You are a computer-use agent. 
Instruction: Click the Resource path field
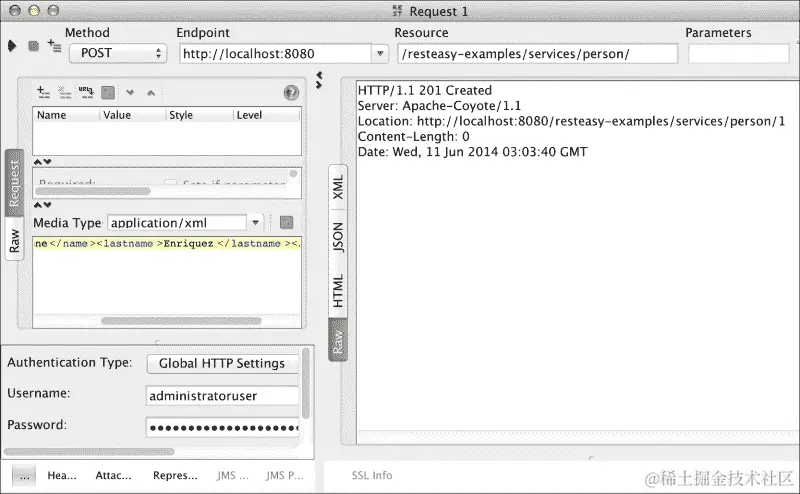coord(538,54)
